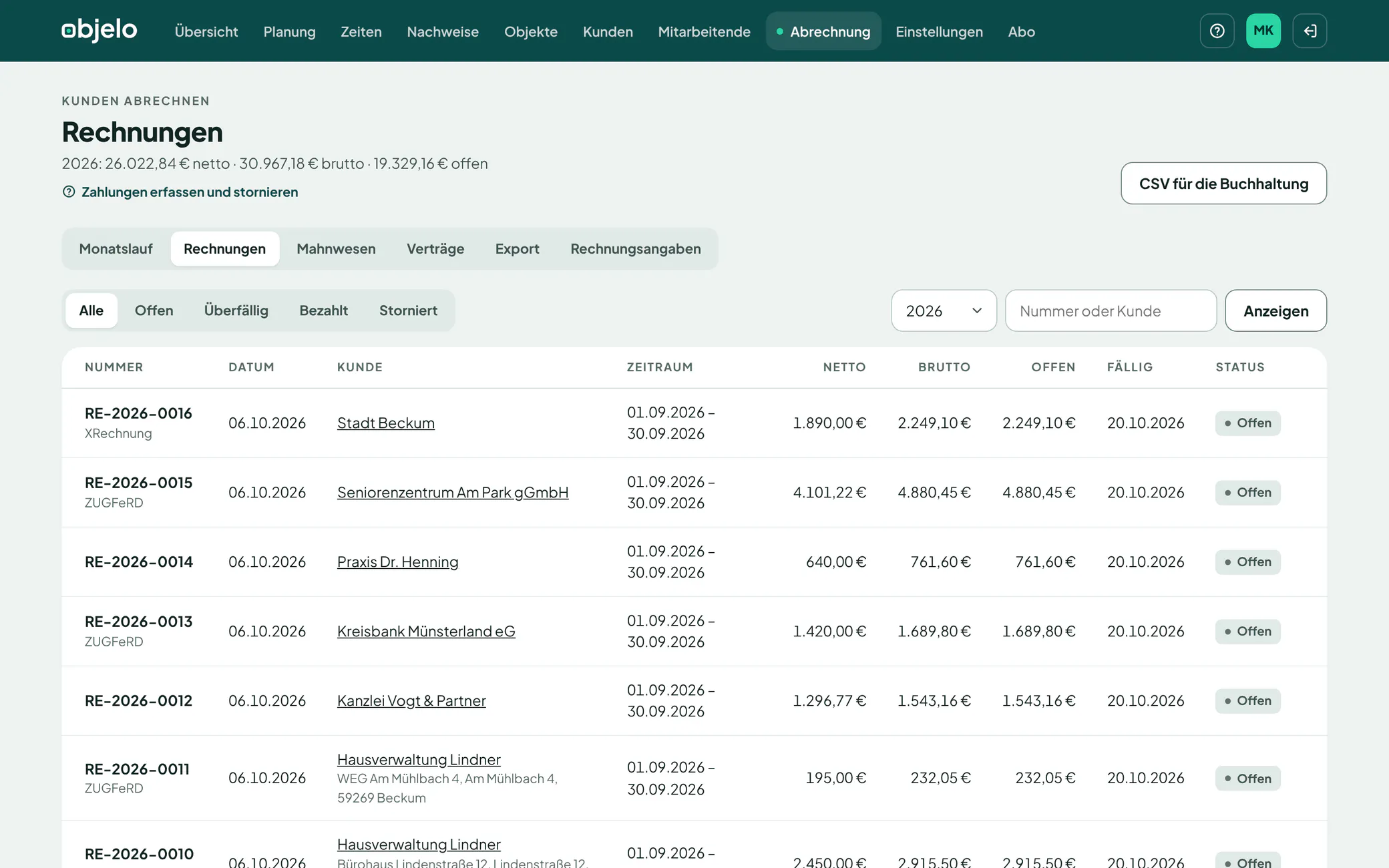This screenshot has width=1389, height=868.
Task: Click invoice number RE-2026-0012
Action: pyautogui.click(x=138, y=700)
